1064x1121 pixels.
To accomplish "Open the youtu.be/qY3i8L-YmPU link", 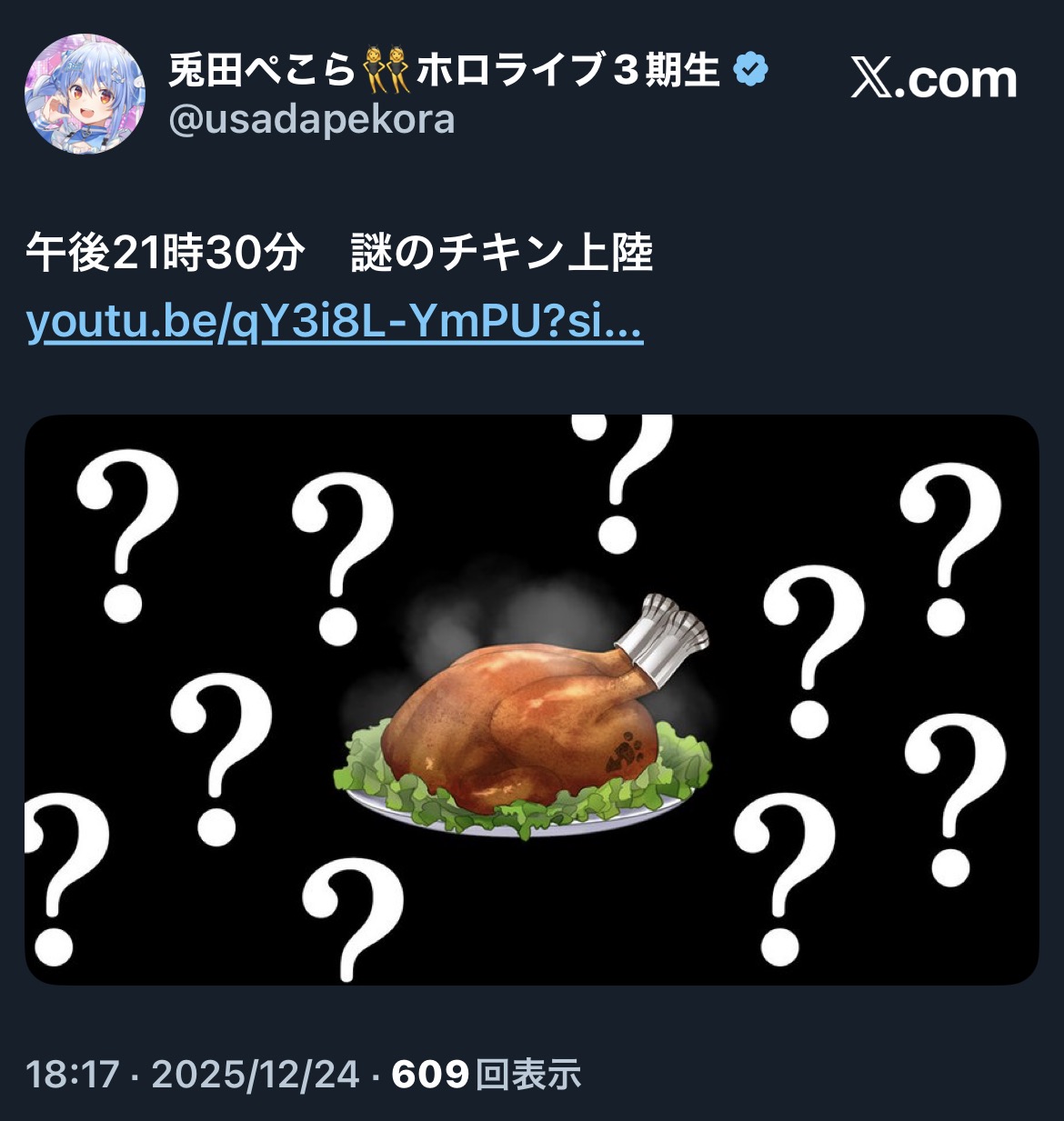I will [x=335, y=322].
